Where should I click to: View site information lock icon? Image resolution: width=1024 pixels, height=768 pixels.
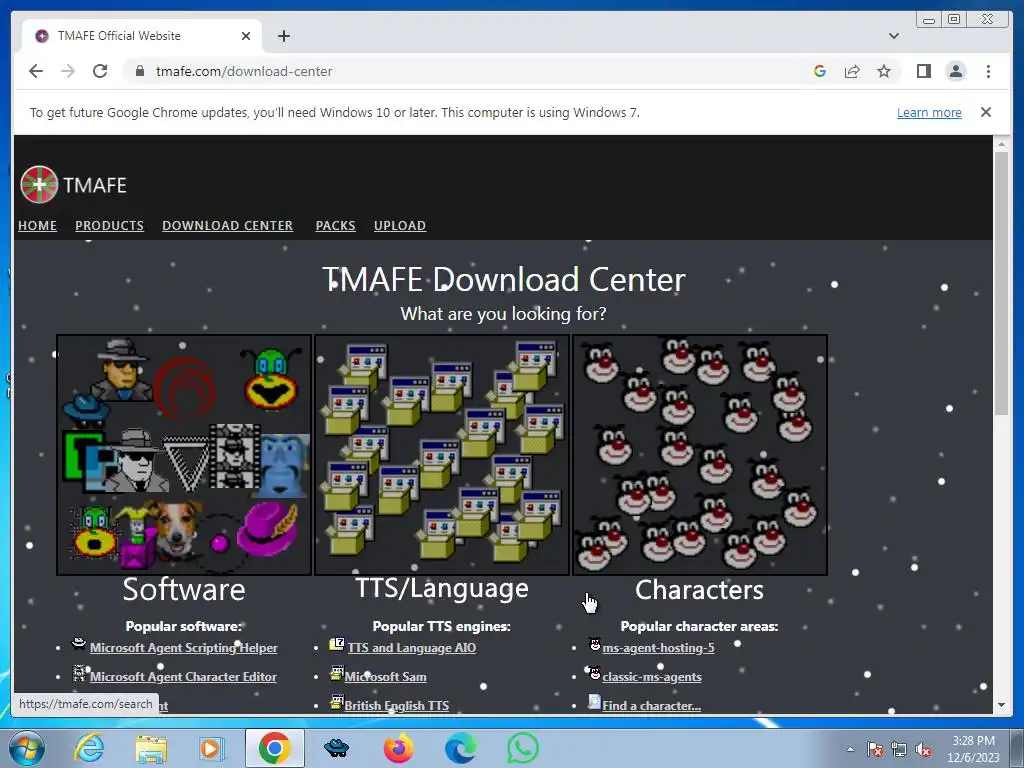[x=139, y=71]
